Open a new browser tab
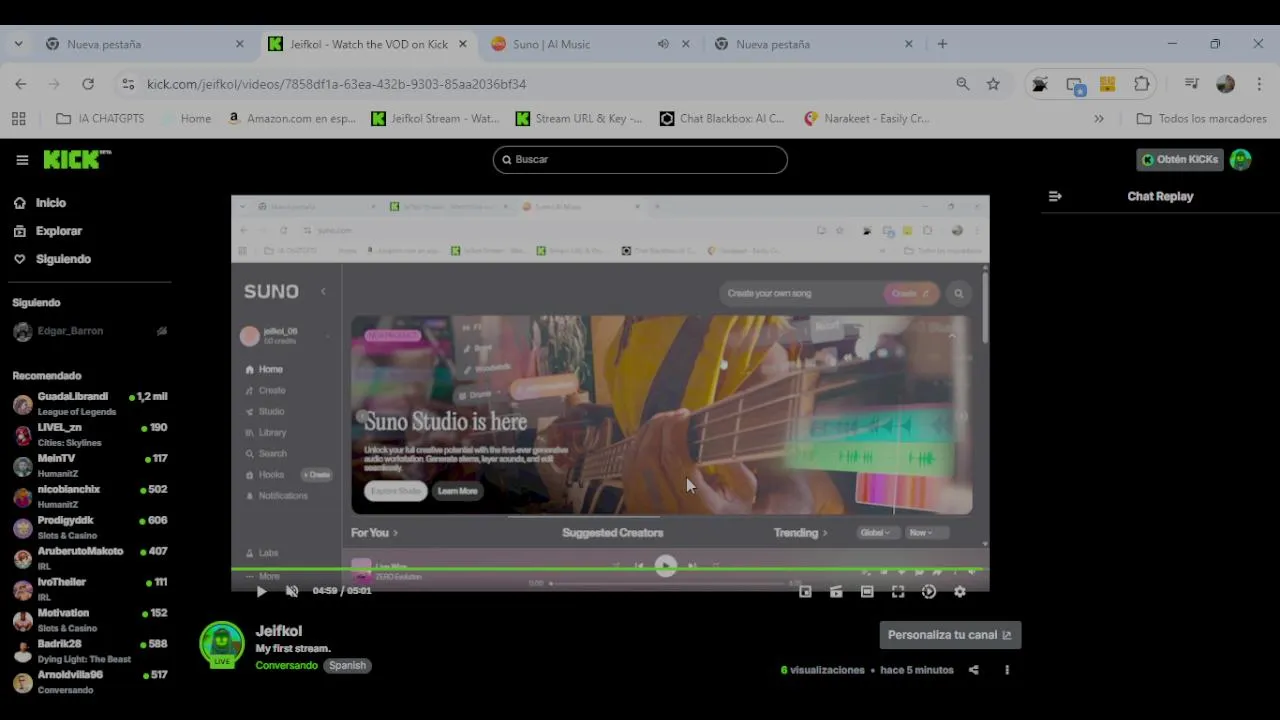1280x720 pixels. 942,44
